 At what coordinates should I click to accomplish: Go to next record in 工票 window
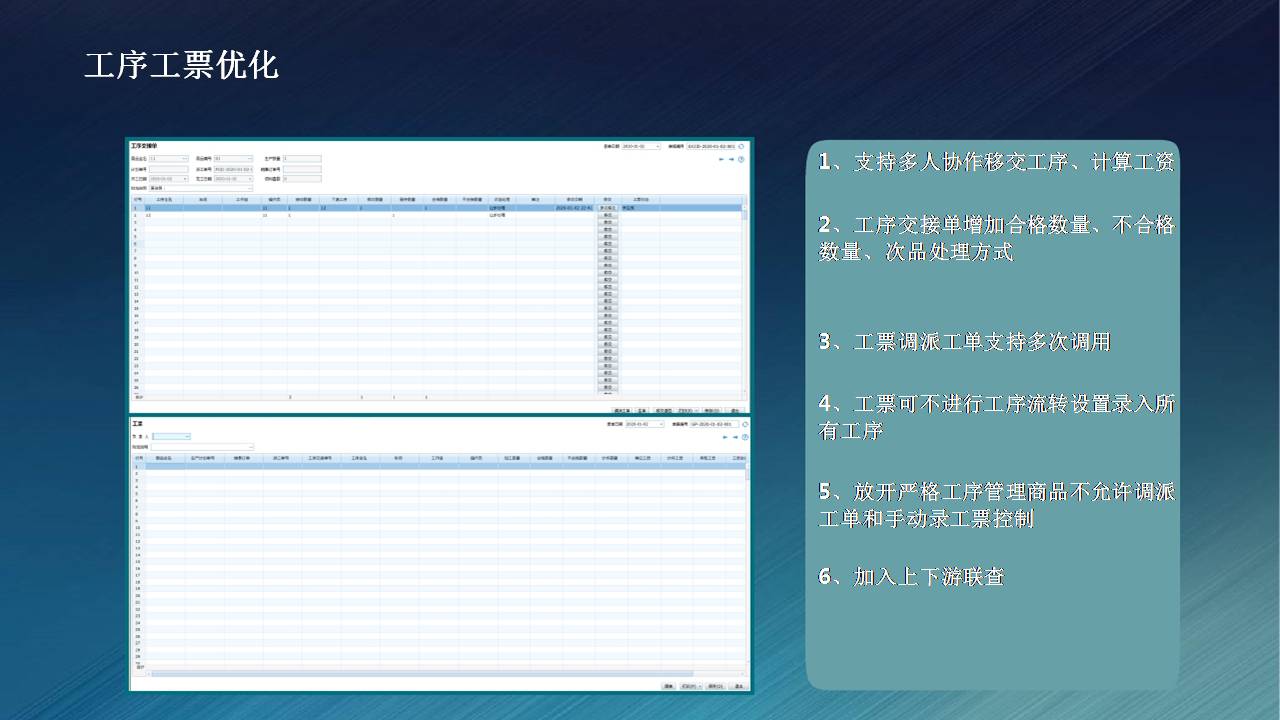pyautogui.click(x=735, y=437)
